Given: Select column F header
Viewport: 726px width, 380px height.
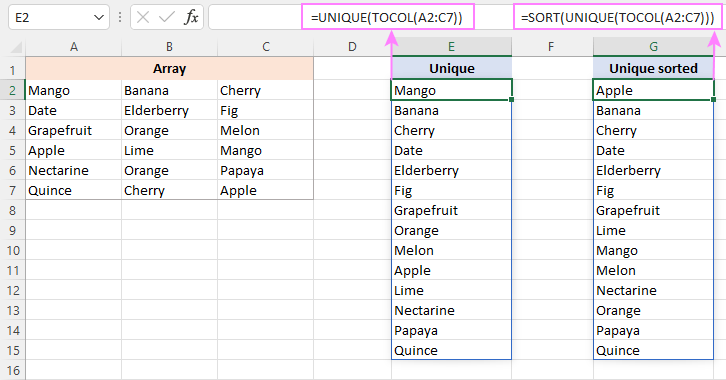Looking at the screenshot, I should click(551, 47).
